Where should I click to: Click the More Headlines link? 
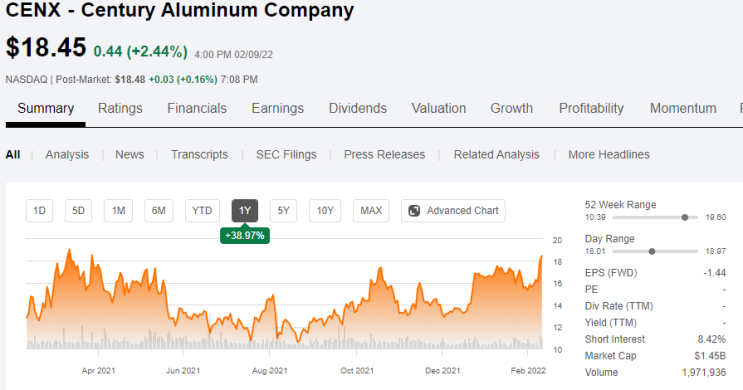coord(609,155)
